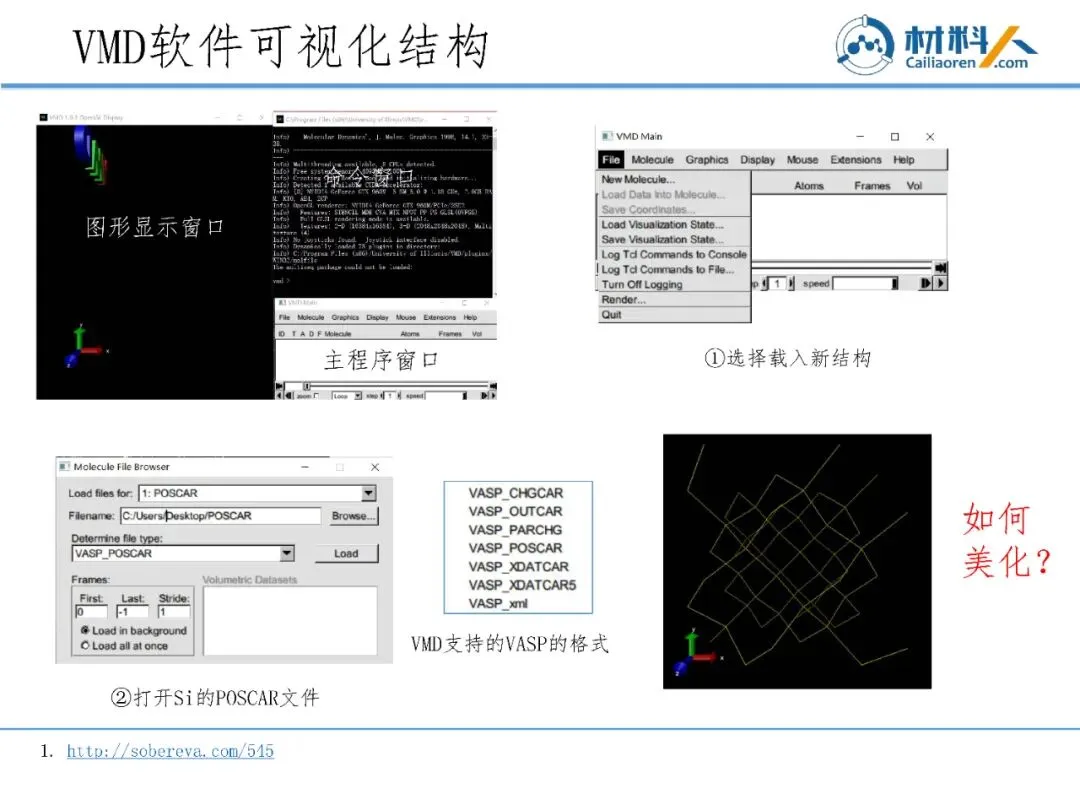Click jump-to-start icon in small VMD Main
Screen dimensions: 1080x810
coord(279,386)
